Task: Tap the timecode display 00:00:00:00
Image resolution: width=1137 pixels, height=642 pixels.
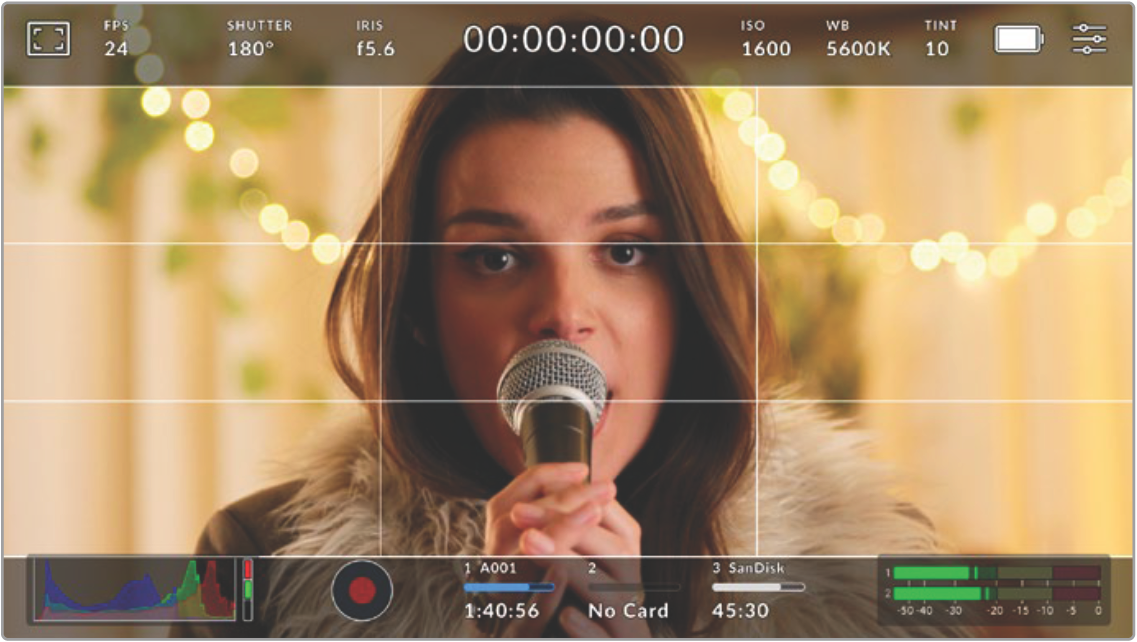Action: click(573, 39)
